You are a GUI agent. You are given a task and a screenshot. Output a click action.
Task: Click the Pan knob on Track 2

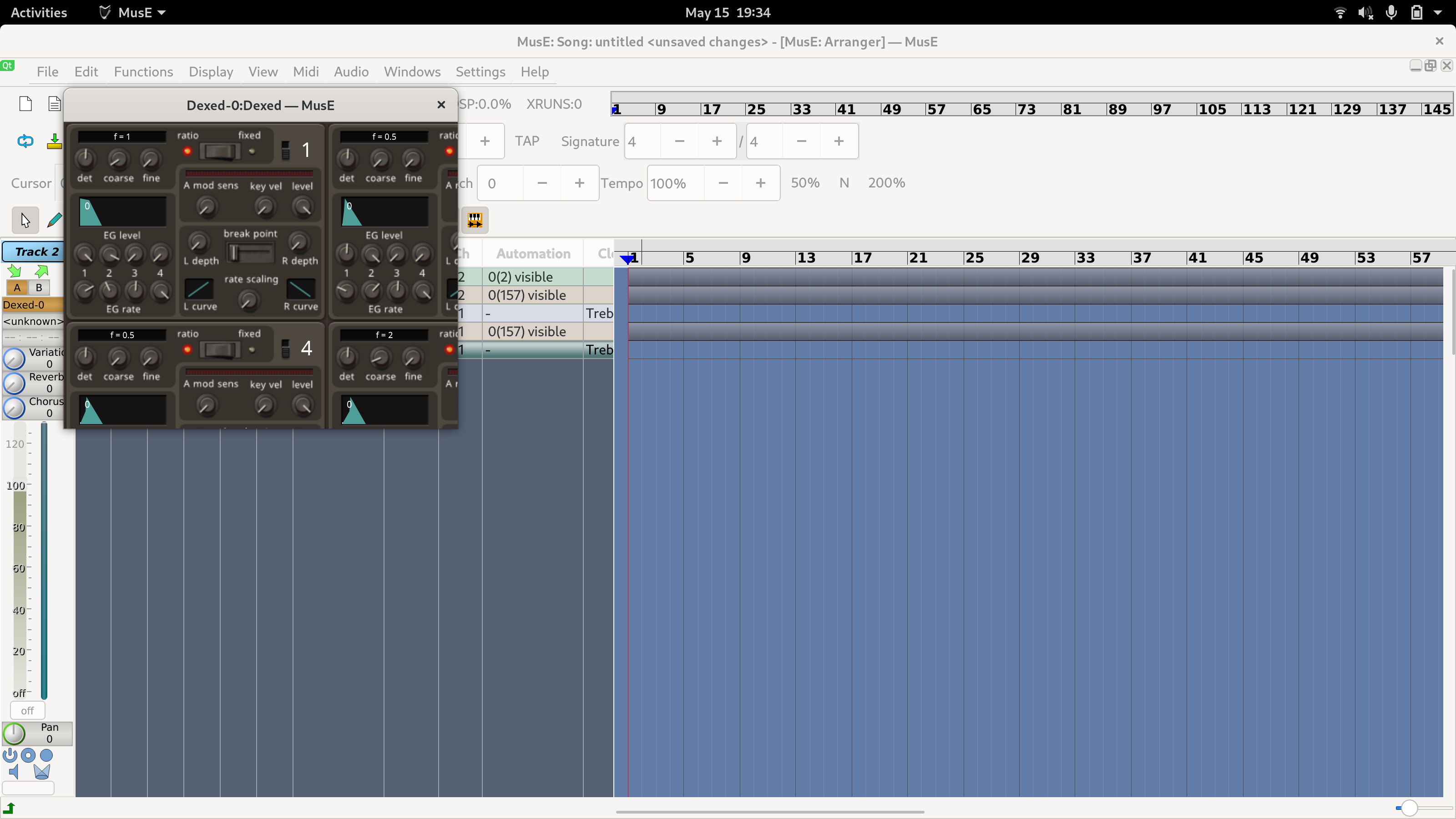coord(15,733)
